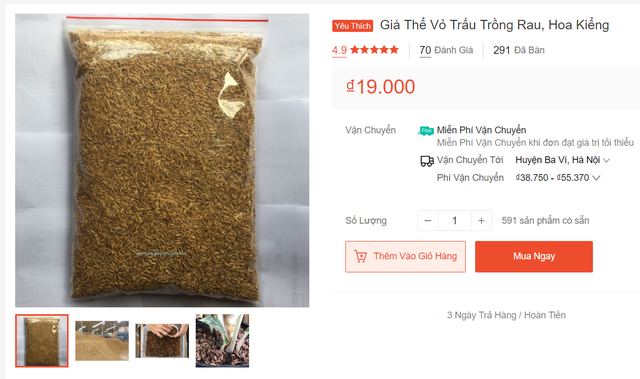This screenshot has width=640, height=379.
Task: Select the husk pile thumbnail
Action: 102,341
